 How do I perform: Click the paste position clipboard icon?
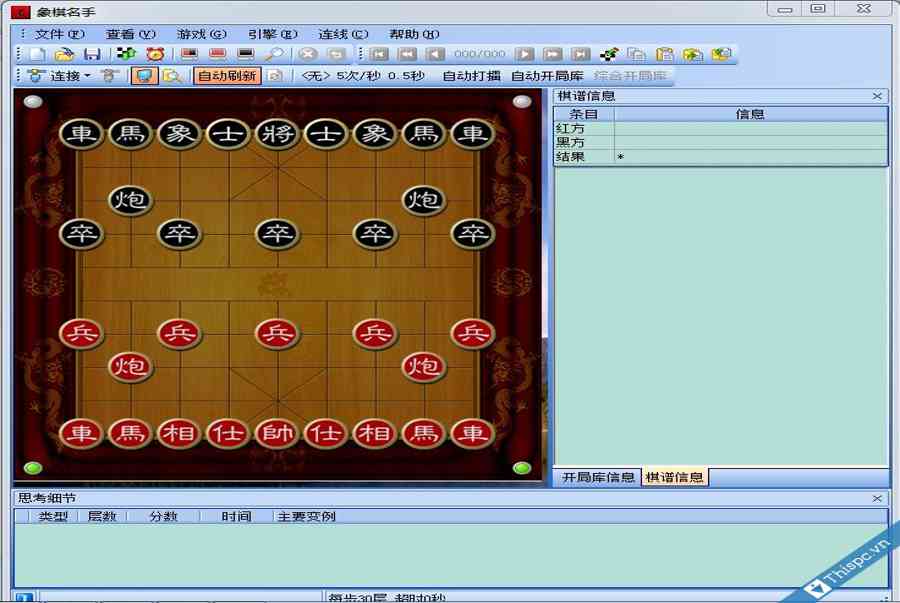[x=665, y=55]
